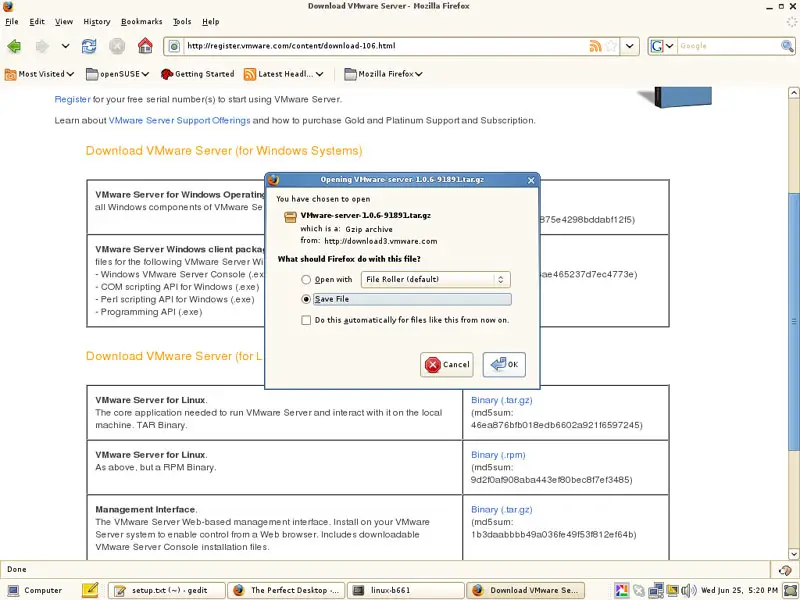The height and width of the screenshot is (600, 800).
Task: Check Do this automatically for files like this
Action: [306, 320]
